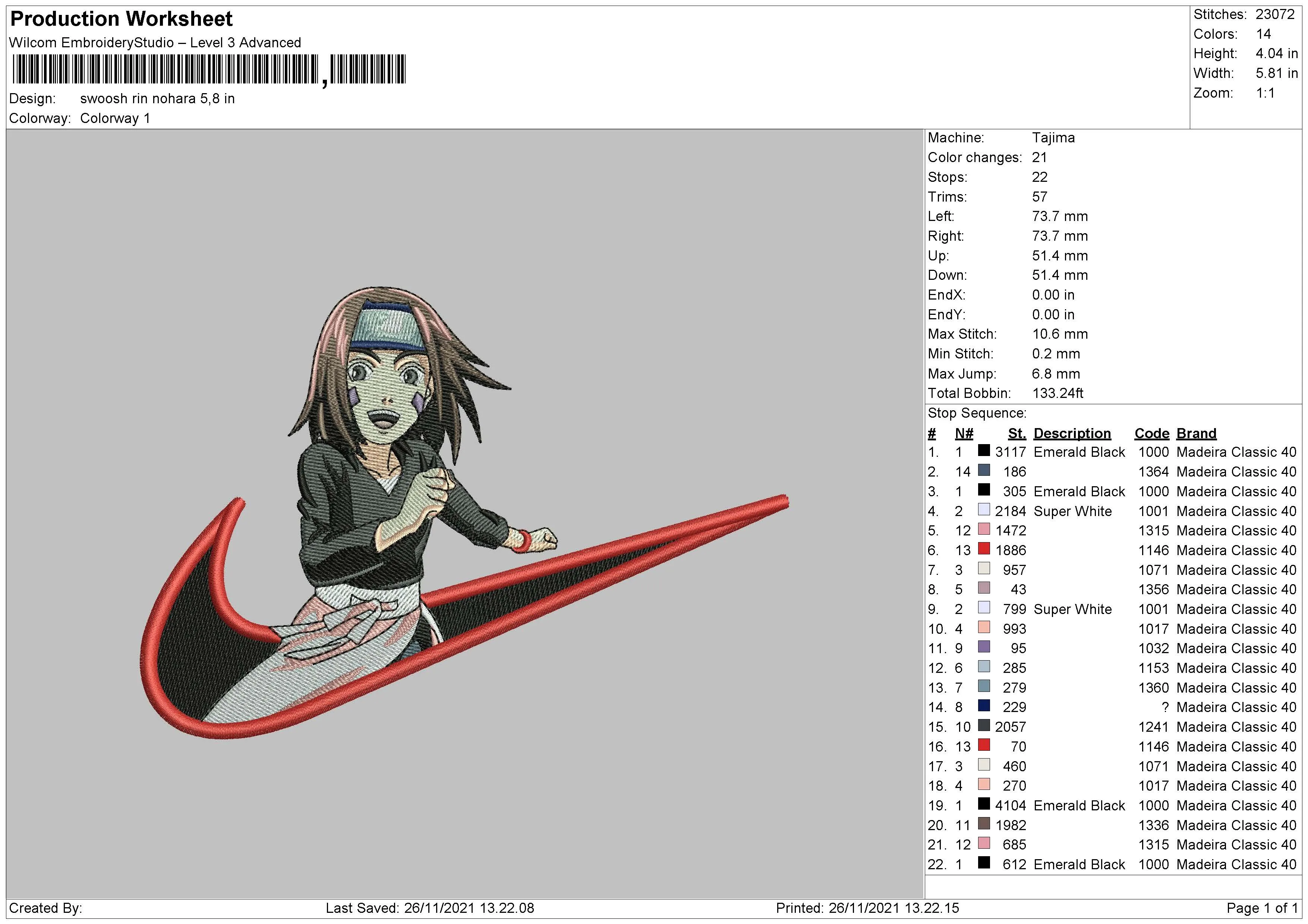The width and height of the screenshot is (1308, 924).
Task: Click code "1146" in stop row 16
Action: point(1154,747)
